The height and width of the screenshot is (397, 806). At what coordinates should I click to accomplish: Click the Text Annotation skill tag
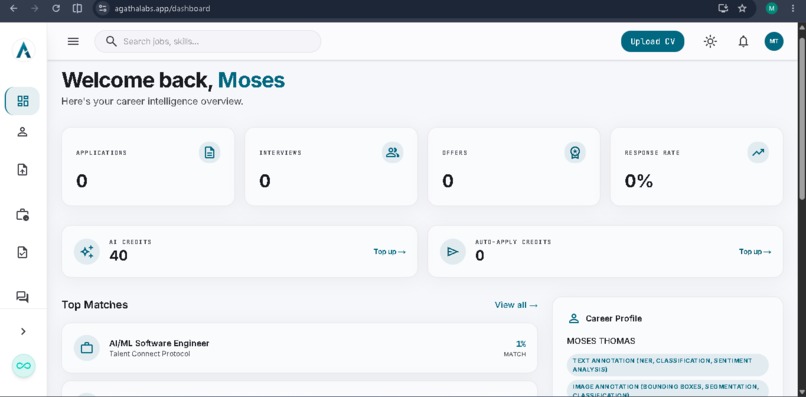(x=668, y=365)
